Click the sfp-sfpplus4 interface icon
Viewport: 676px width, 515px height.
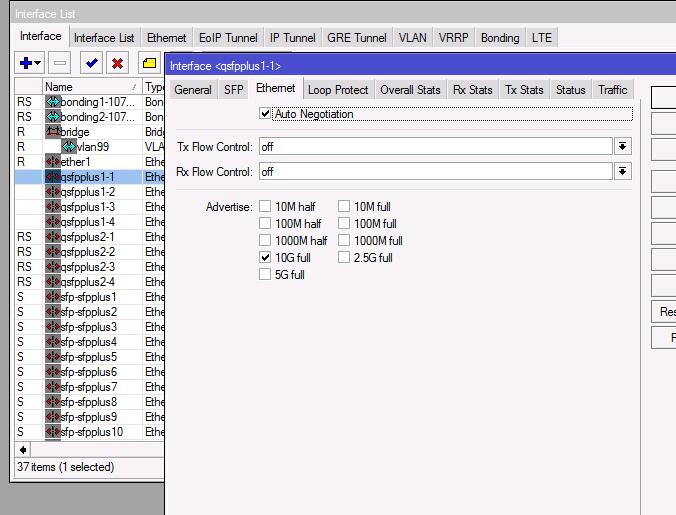[53, 342]
